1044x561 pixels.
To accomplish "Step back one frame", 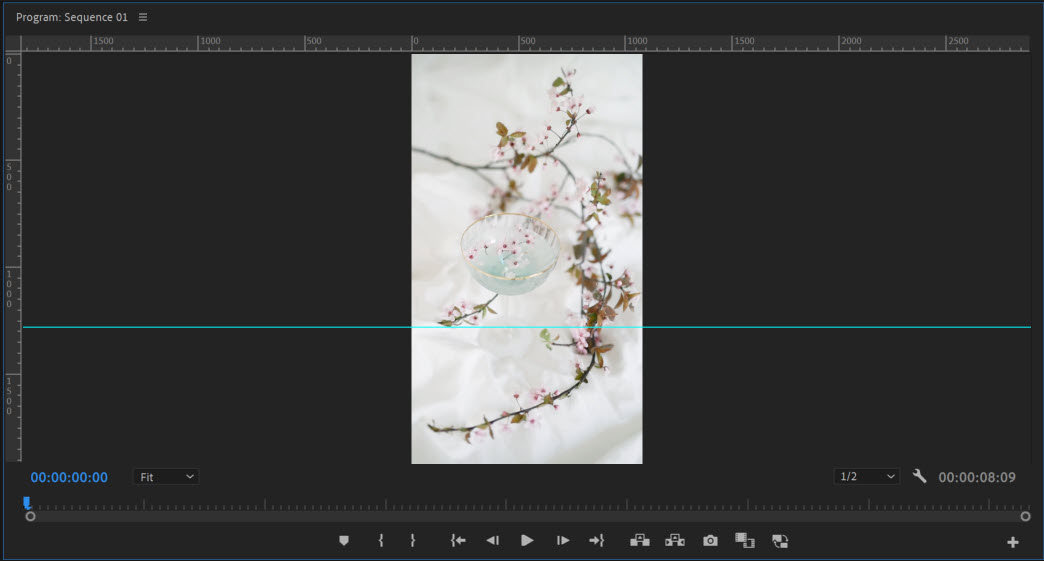I will coord(493,540).
